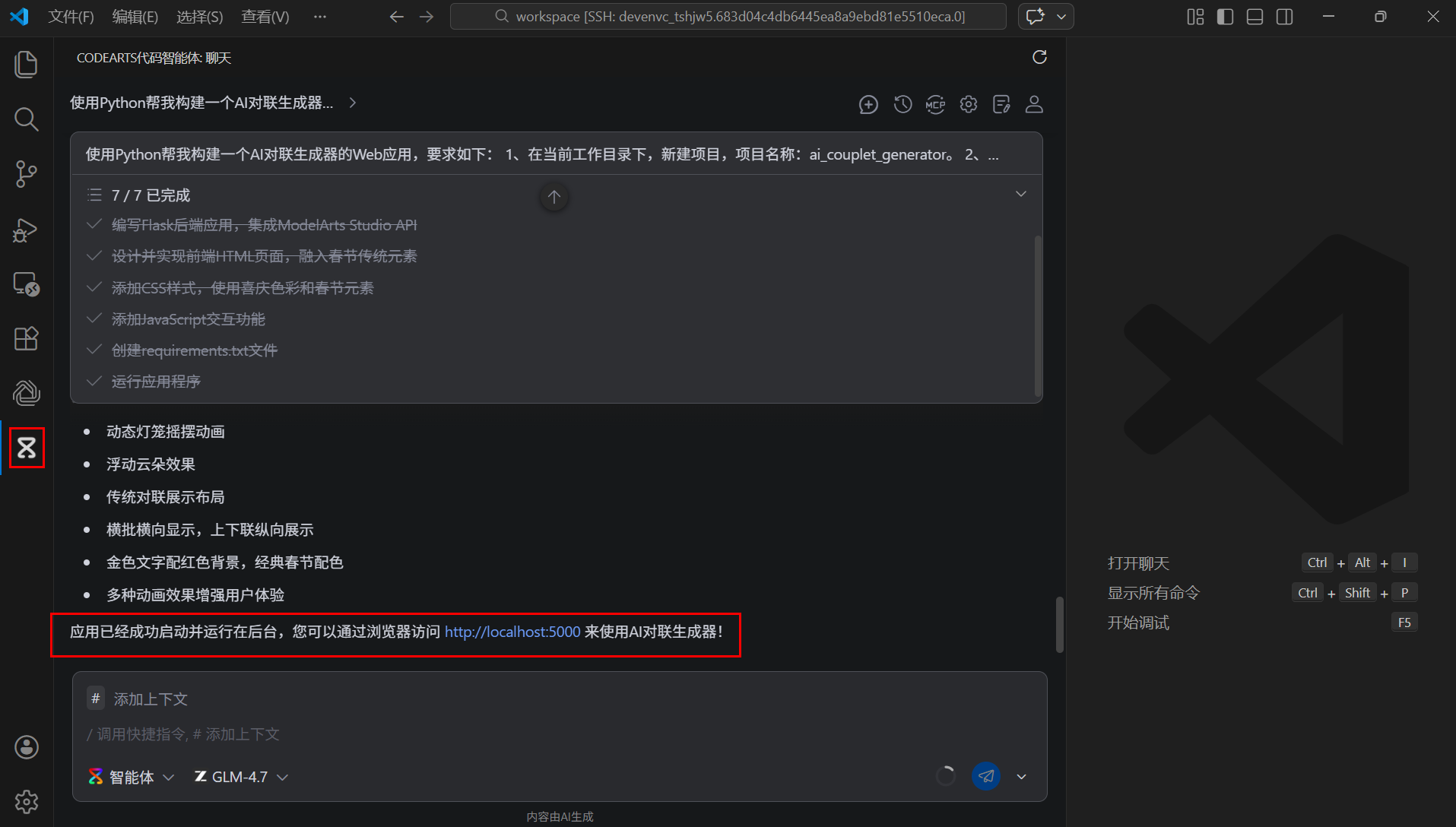The width and height of the screenshot is (1456, 827).
Task: Click the user prompt message box
Action: (556, 154)
